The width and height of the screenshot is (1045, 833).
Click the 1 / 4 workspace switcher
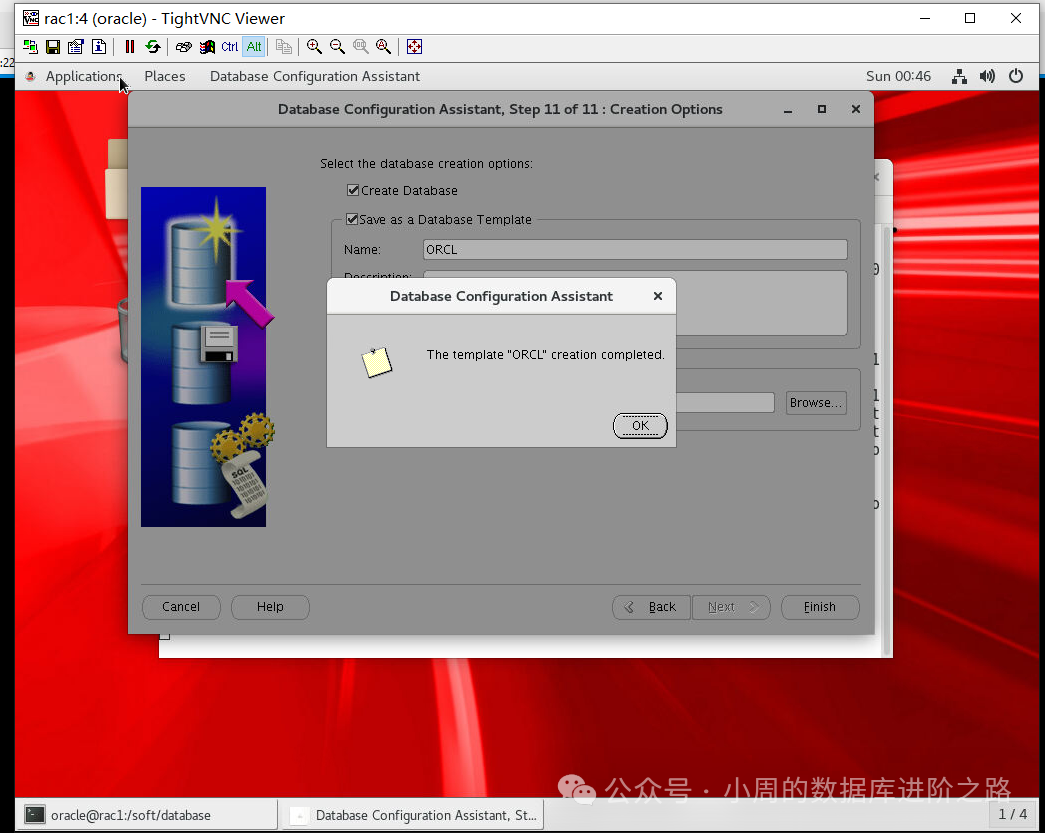pyautogui.click(x=1012, y=814)
